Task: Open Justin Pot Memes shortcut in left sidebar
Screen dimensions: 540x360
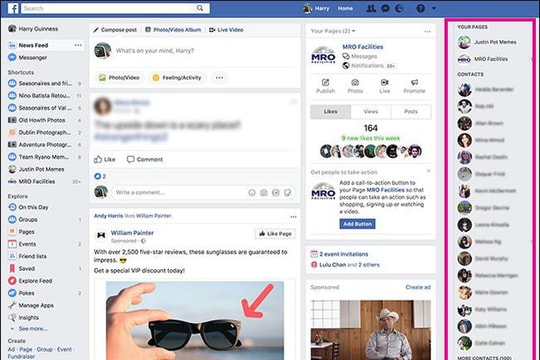Action: 36,169
